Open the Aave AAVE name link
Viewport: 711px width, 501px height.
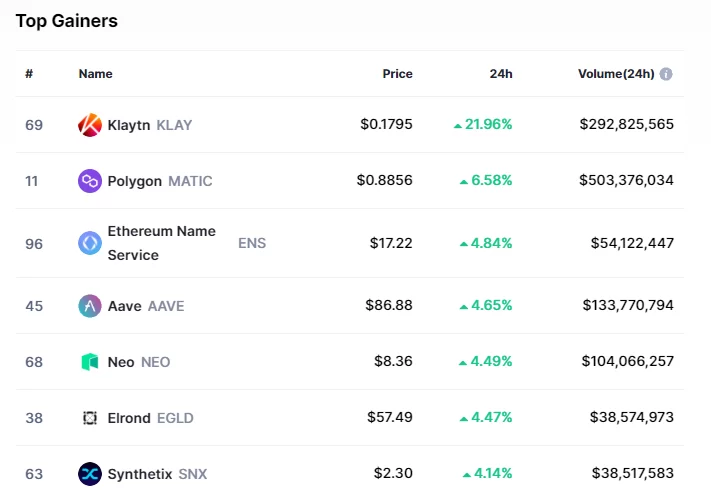coord(146,306)
